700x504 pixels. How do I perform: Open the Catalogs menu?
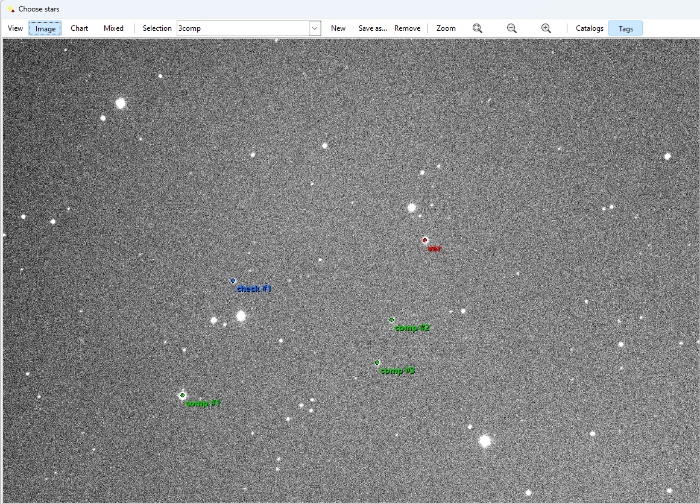(x=589, y=28)
